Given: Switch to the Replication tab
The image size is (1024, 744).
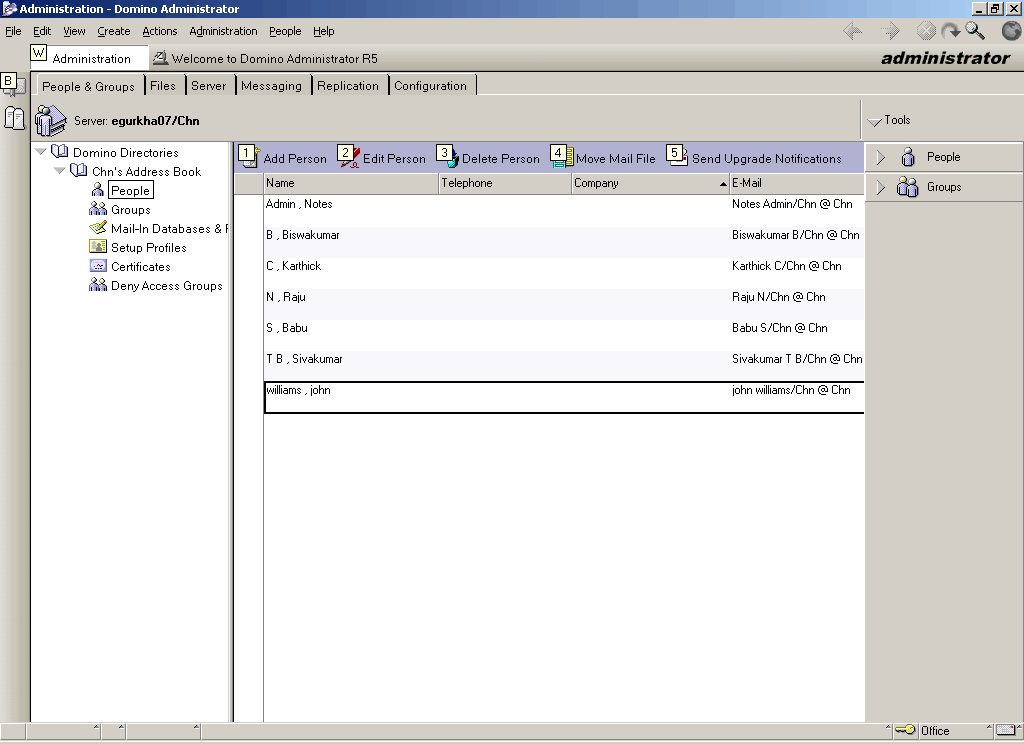Looking at the screenshot, I should (348, 86).
